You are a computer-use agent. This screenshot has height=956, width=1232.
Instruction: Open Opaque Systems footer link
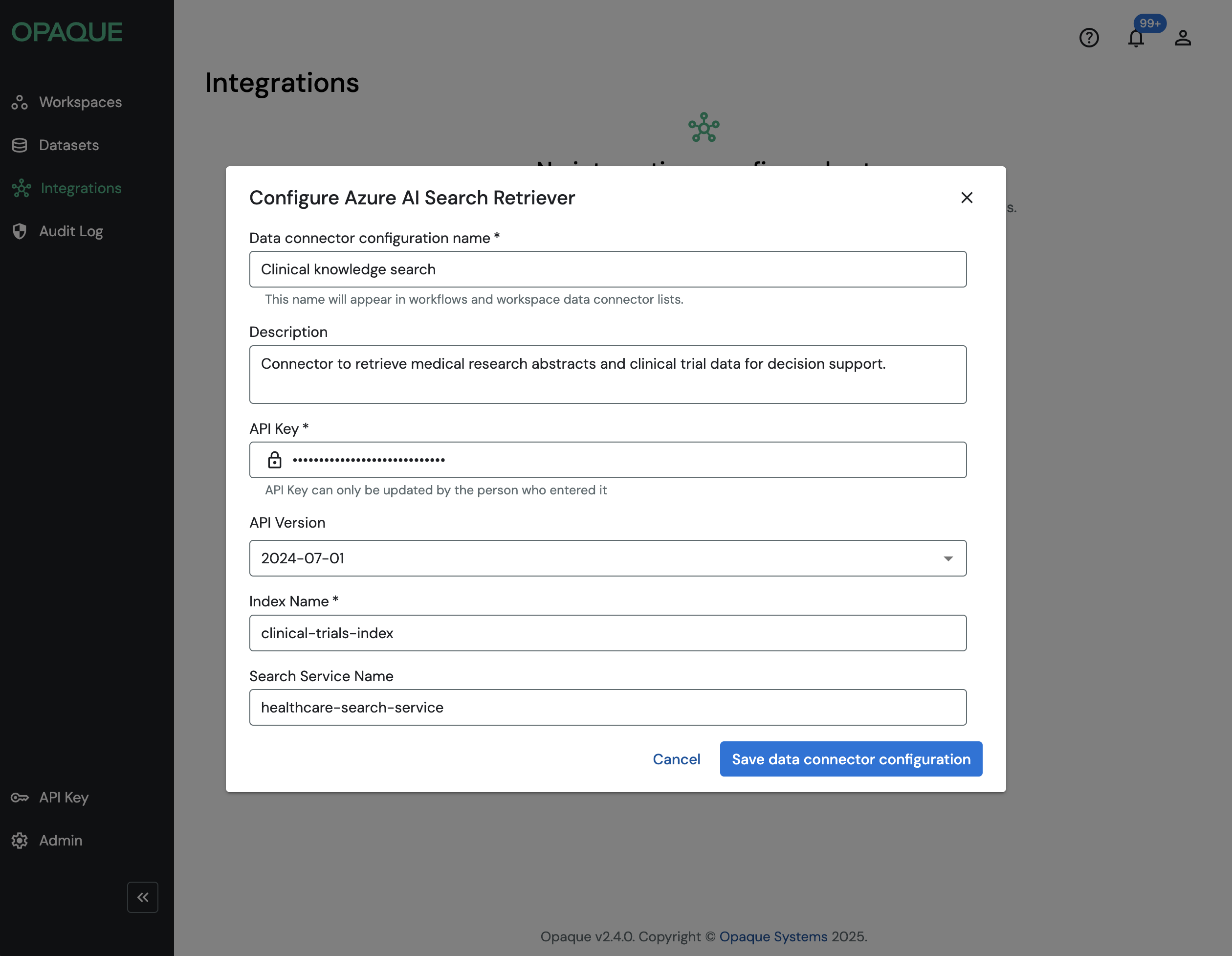[773, 936]
